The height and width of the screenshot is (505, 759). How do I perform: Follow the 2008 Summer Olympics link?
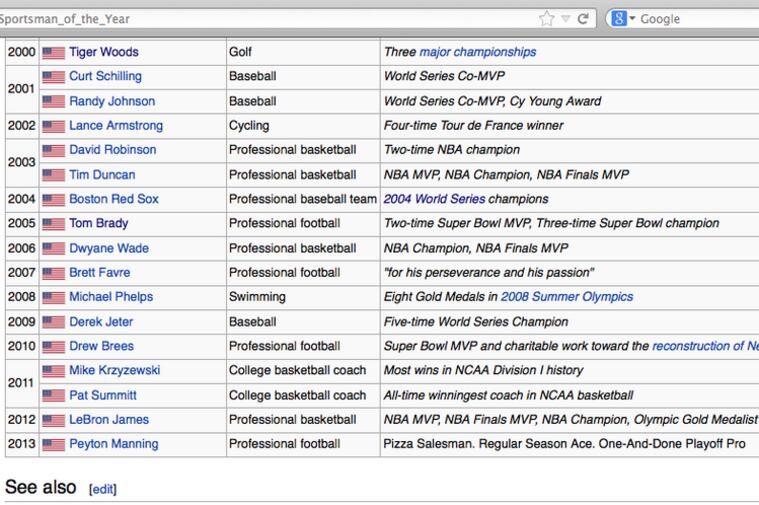pyautogui.click(x=567, y=297)
